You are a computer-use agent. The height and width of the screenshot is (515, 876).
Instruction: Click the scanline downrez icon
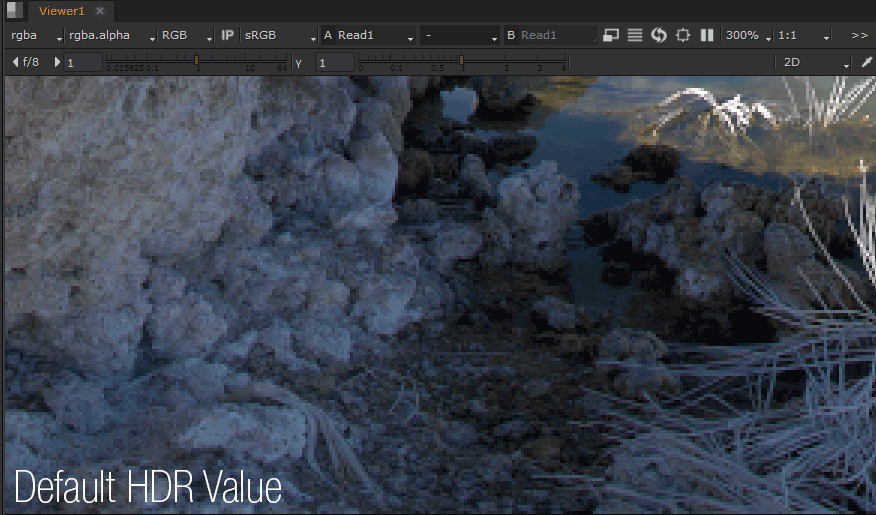click(635, 35)
